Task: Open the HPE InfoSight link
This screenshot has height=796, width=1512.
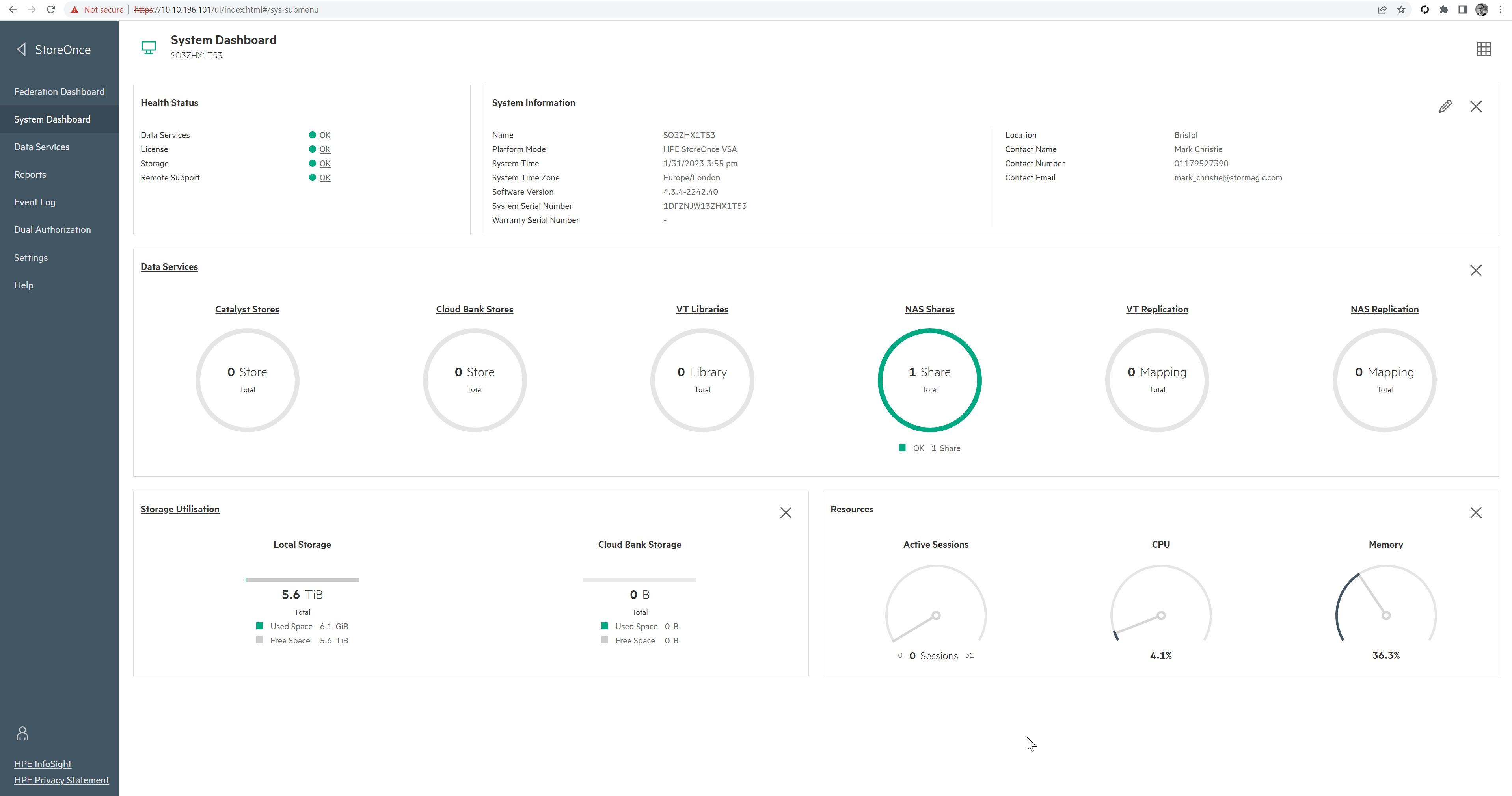Action: click(43, 764)
